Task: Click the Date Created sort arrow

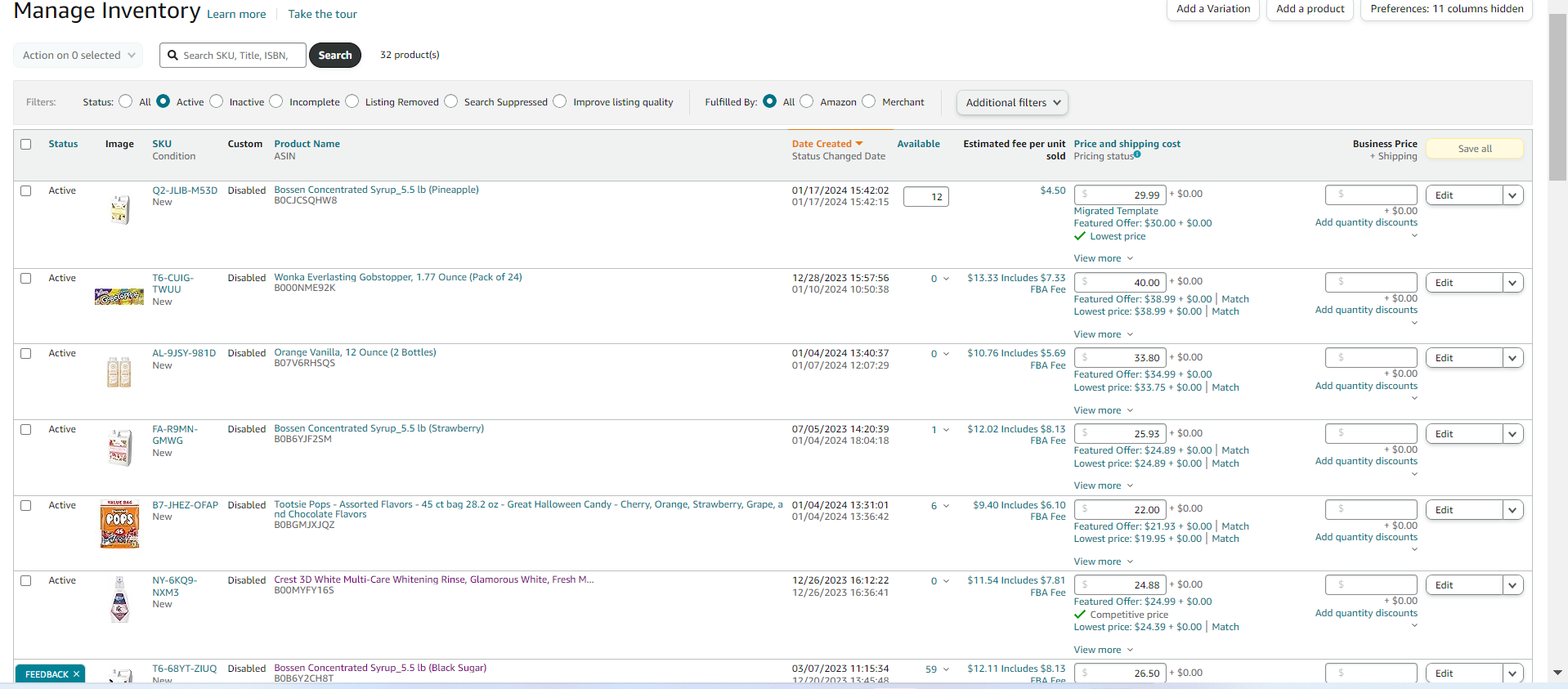Action: point(859,144)
